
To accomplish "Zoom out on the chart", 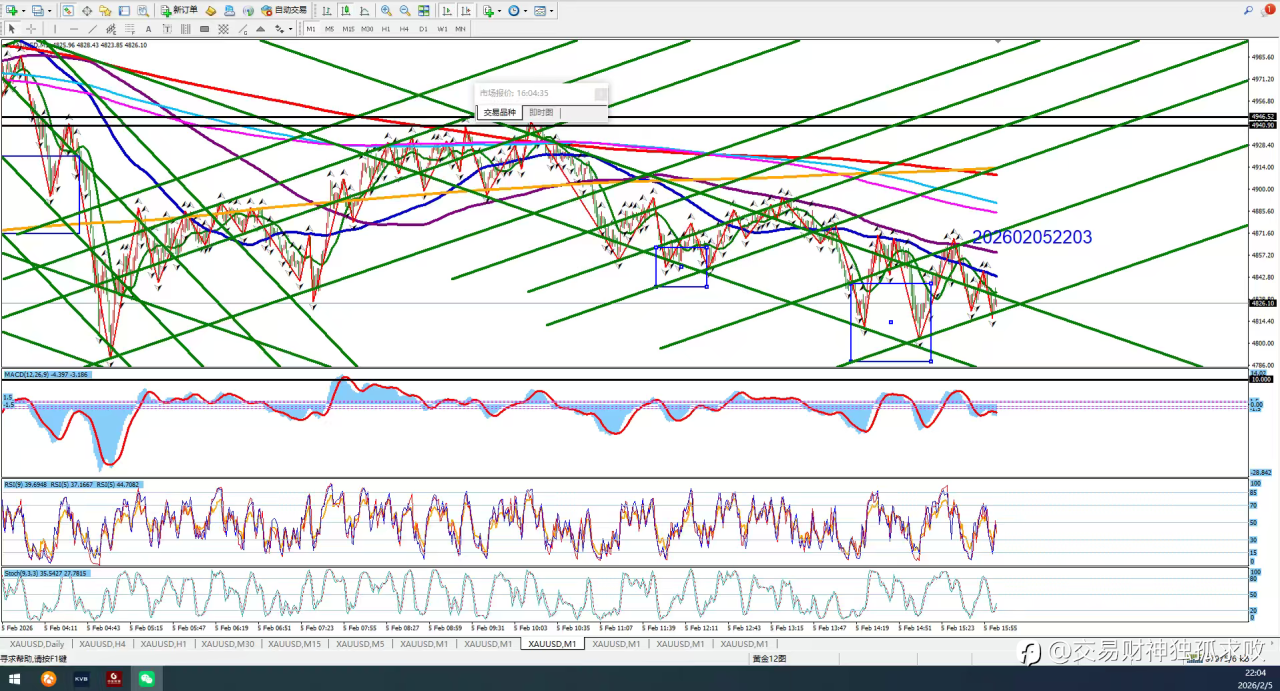I will coord(405,10).
